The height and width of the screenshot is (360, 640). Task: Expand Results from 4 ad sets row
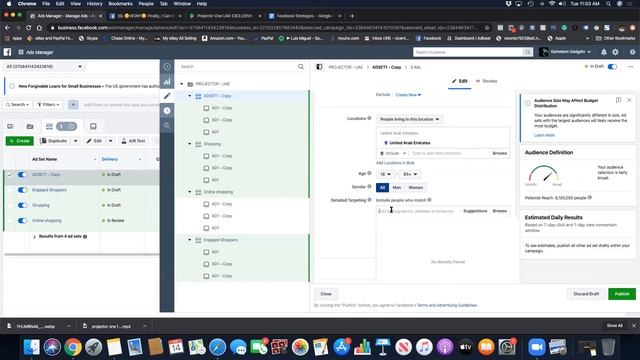tap(34, 237)
